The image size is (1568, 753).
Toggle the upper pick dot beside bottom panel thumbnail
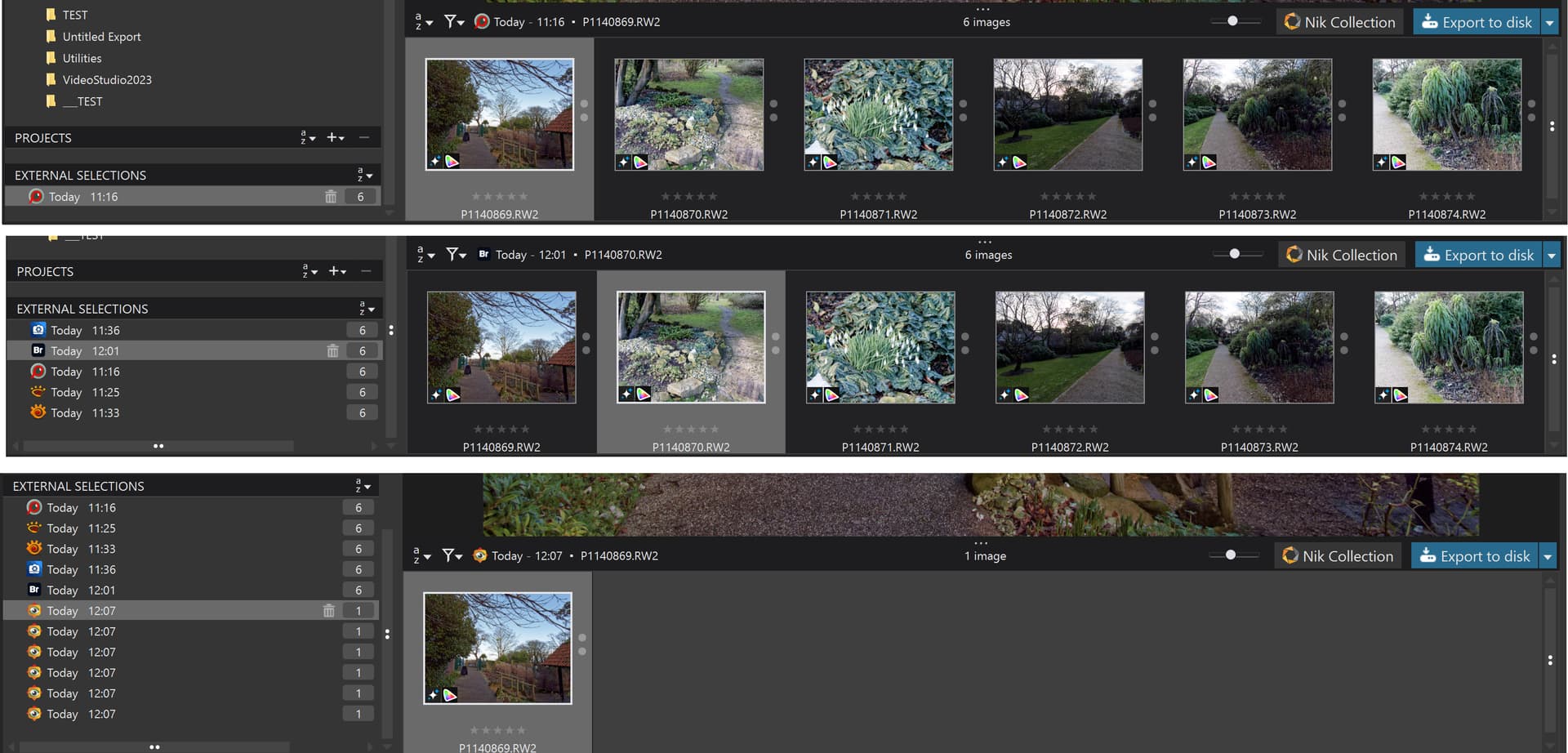(x=582, y=638)
